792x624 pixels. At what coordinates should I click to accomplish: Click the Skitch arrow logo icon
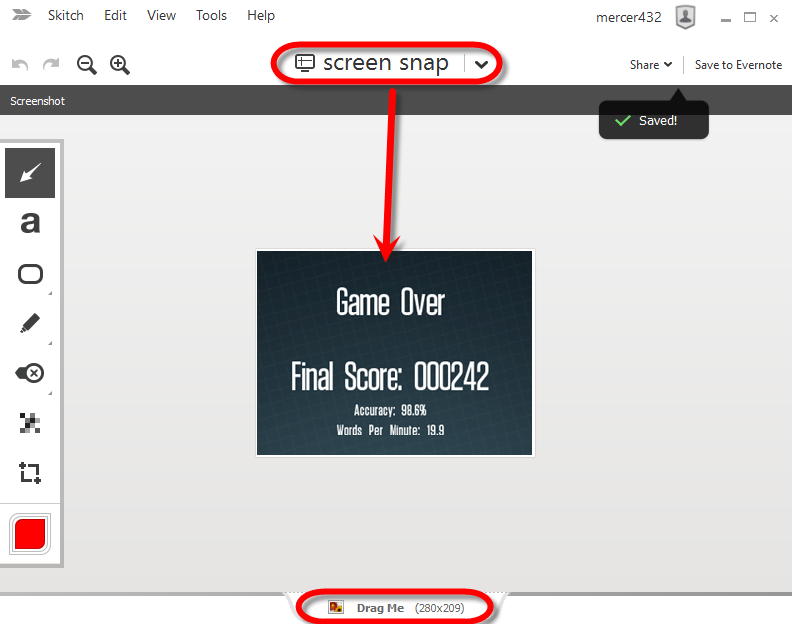(x=21, y=15)
